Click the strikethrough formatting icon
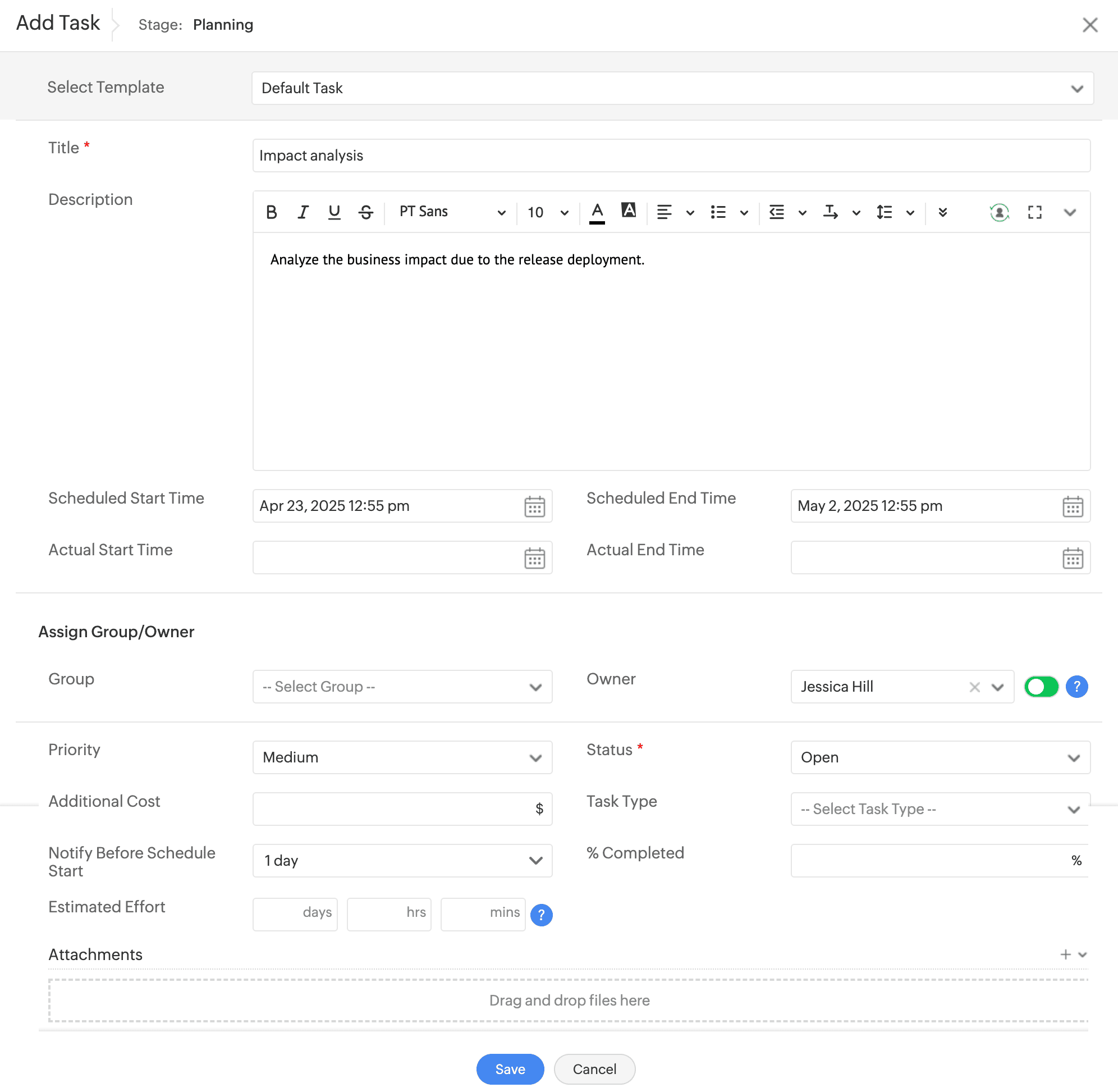 [x=366, y=212]
